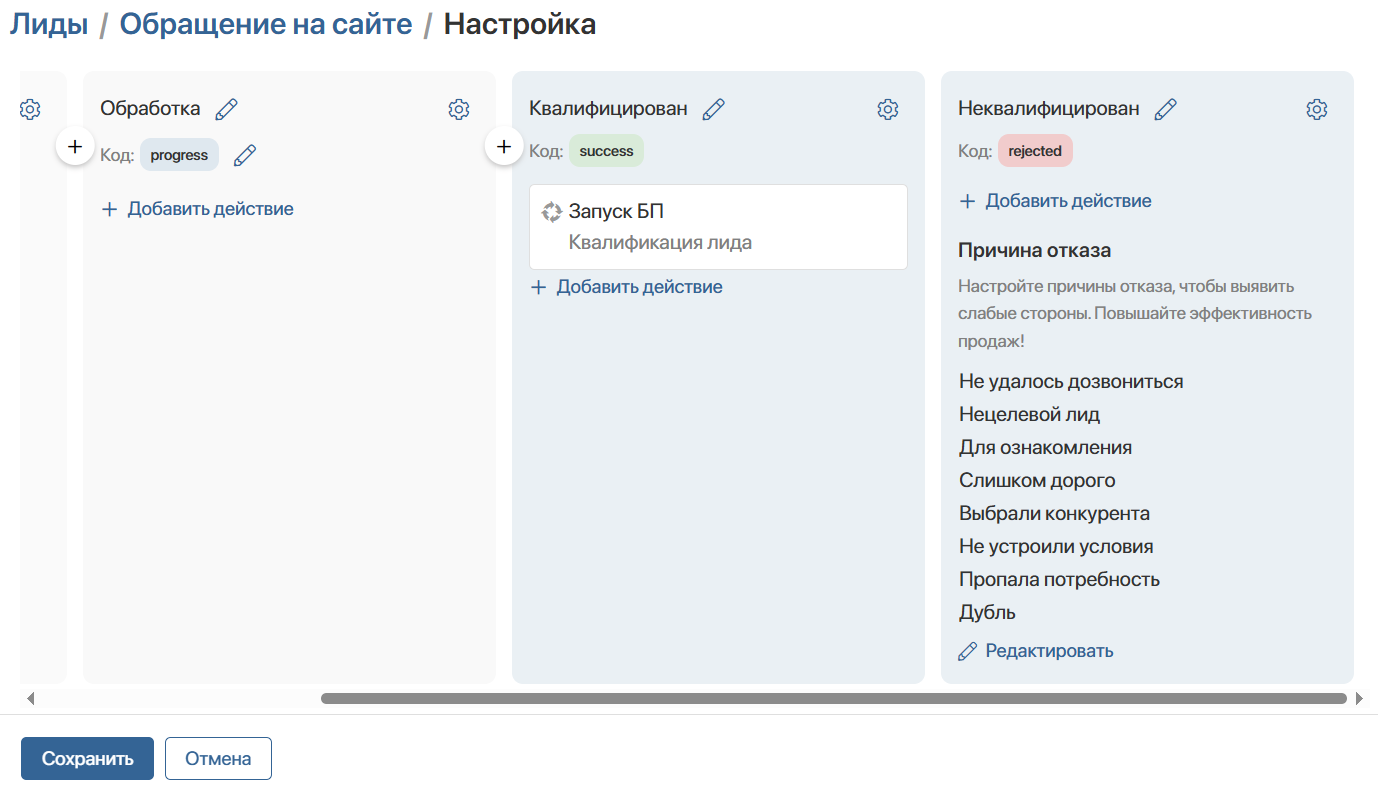The height and width of the screenshot is (790, 1378).
Task: Click the Квалификация лида subtitle
Action: (660, 242)
